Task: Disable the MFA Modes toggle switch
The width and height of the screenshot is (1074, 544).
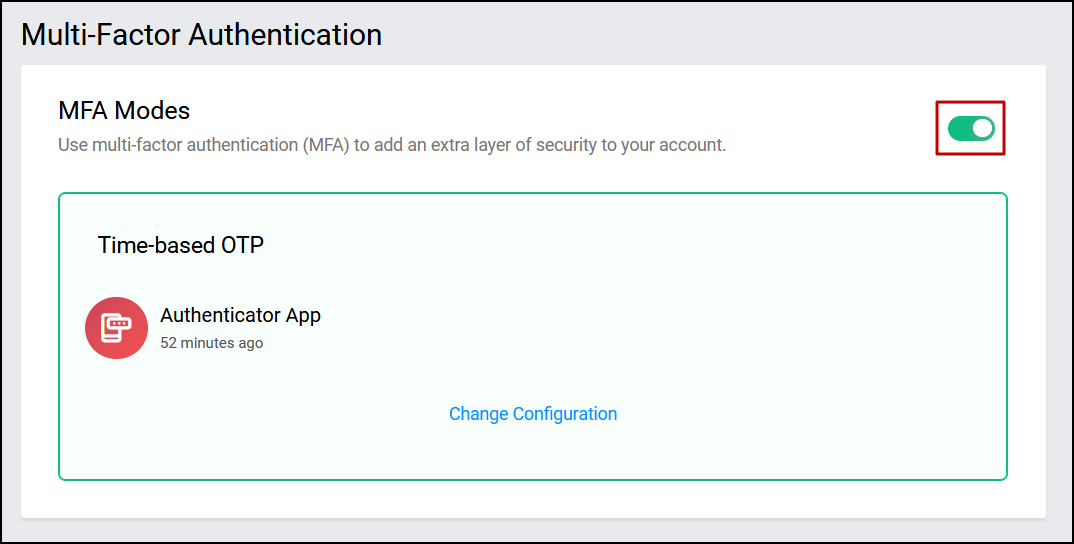Action: [971, 128]
